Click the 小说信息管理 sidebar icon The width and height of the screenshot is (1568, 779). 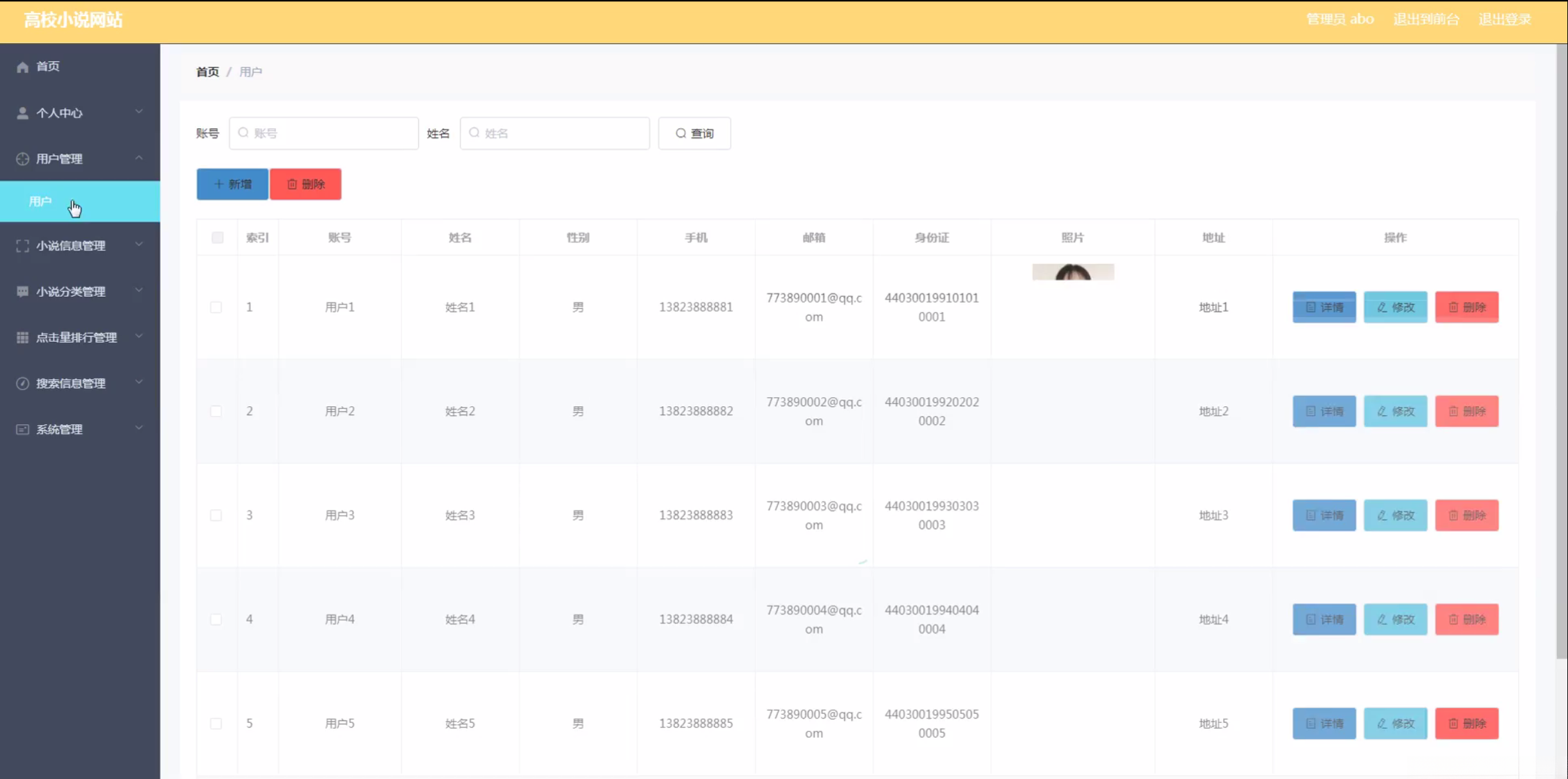pos(23,246)
